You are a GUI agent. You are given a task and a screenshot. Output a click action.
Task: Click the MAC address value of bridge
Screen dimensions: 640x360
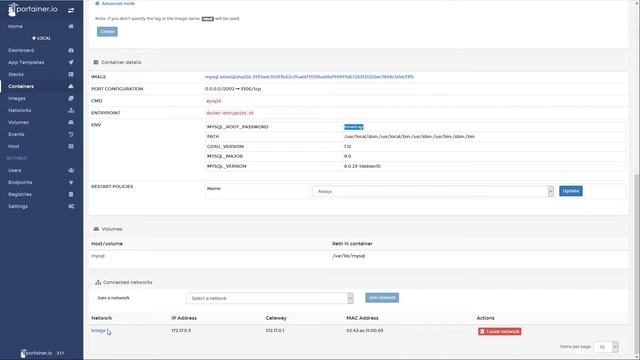point(364,331)
